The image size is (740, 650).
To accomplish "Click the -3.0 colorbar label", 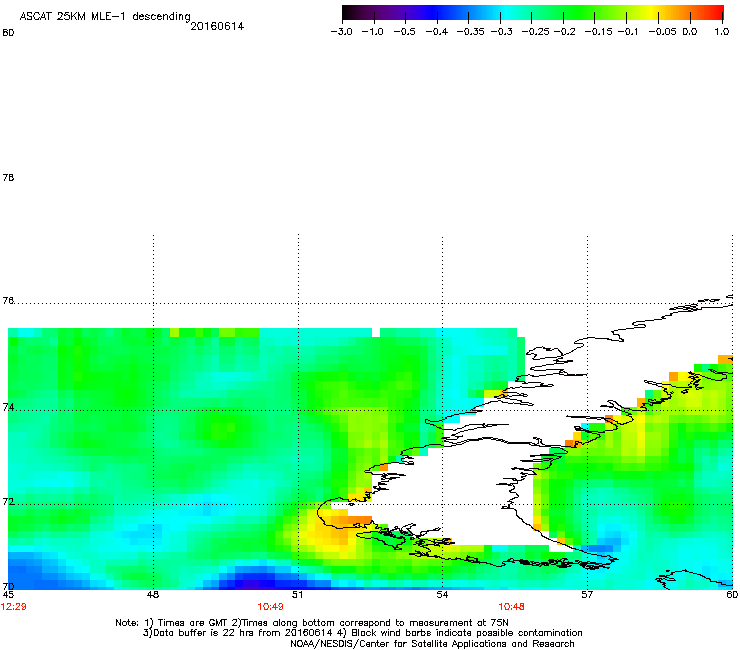I will point(341,32).
